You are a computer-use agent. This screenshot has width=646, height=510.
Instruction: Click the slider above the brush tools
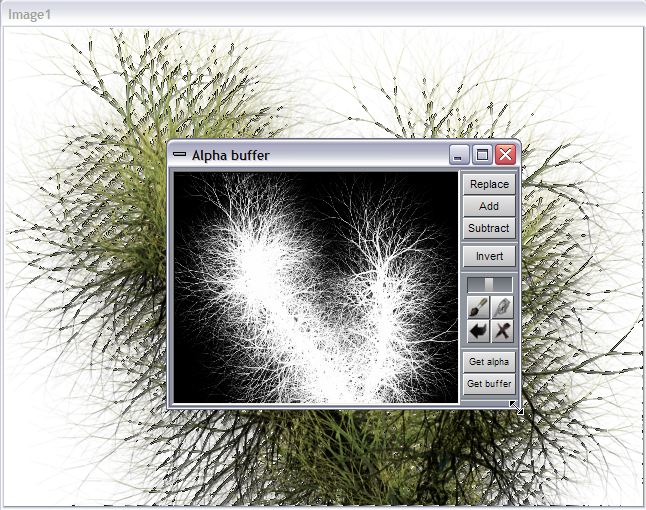489,285
